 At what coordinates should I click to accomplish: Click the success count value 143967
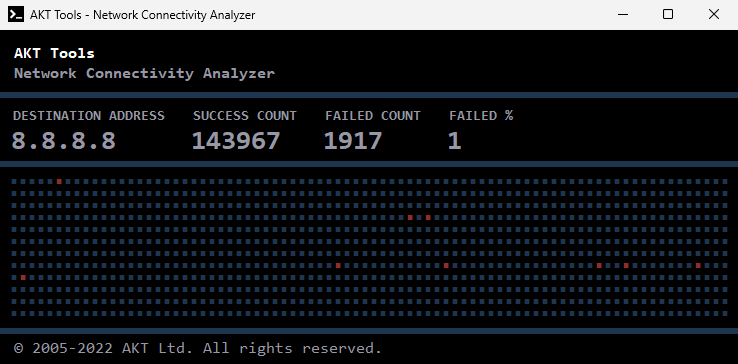pos(236,141)
